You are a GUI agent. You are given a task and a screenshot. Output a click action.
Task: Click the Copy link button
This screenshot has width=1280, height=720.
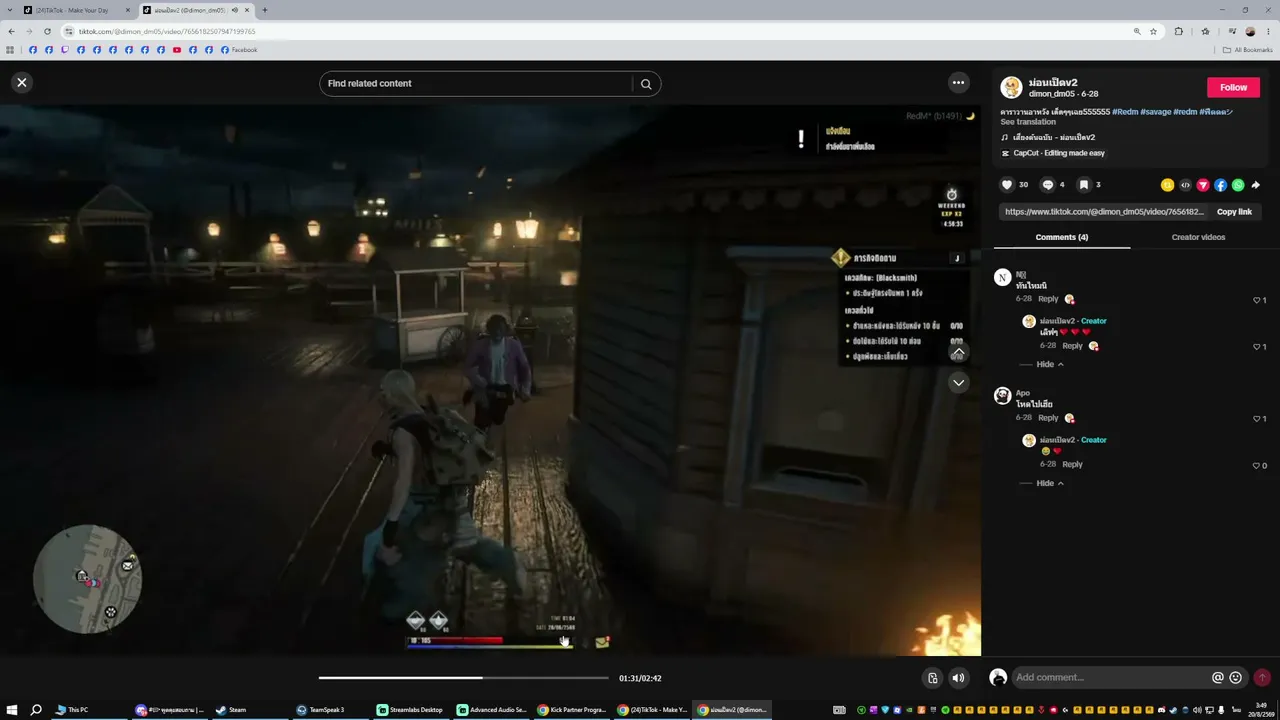click(x=1234, y=212)
